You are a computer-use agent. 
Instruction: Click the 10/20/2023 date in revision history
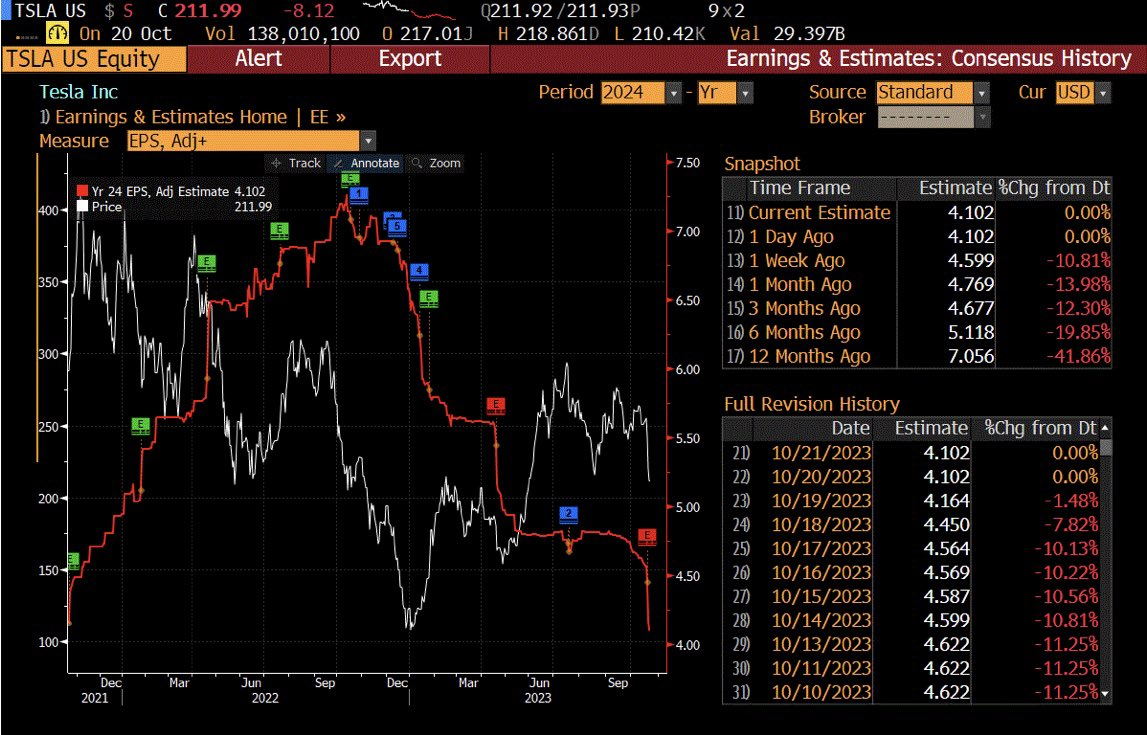point(821,477)
